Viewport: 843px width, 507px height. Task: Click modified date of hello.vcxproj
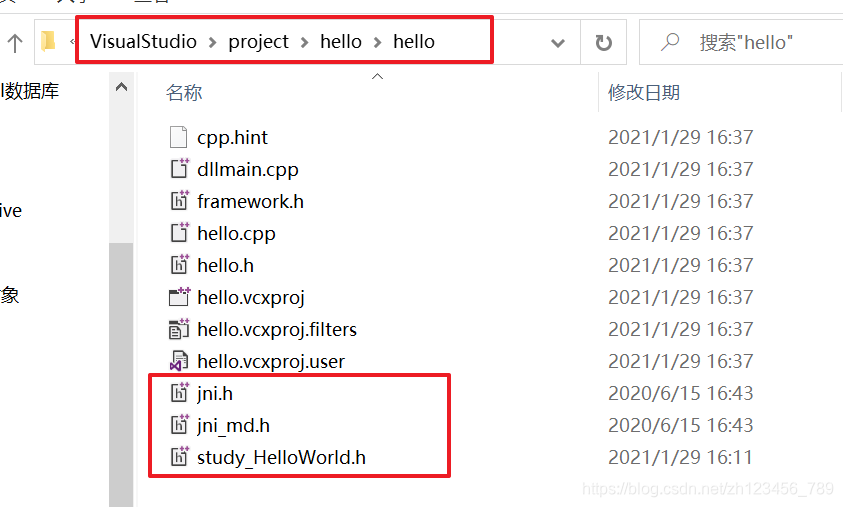pos(681,297)
